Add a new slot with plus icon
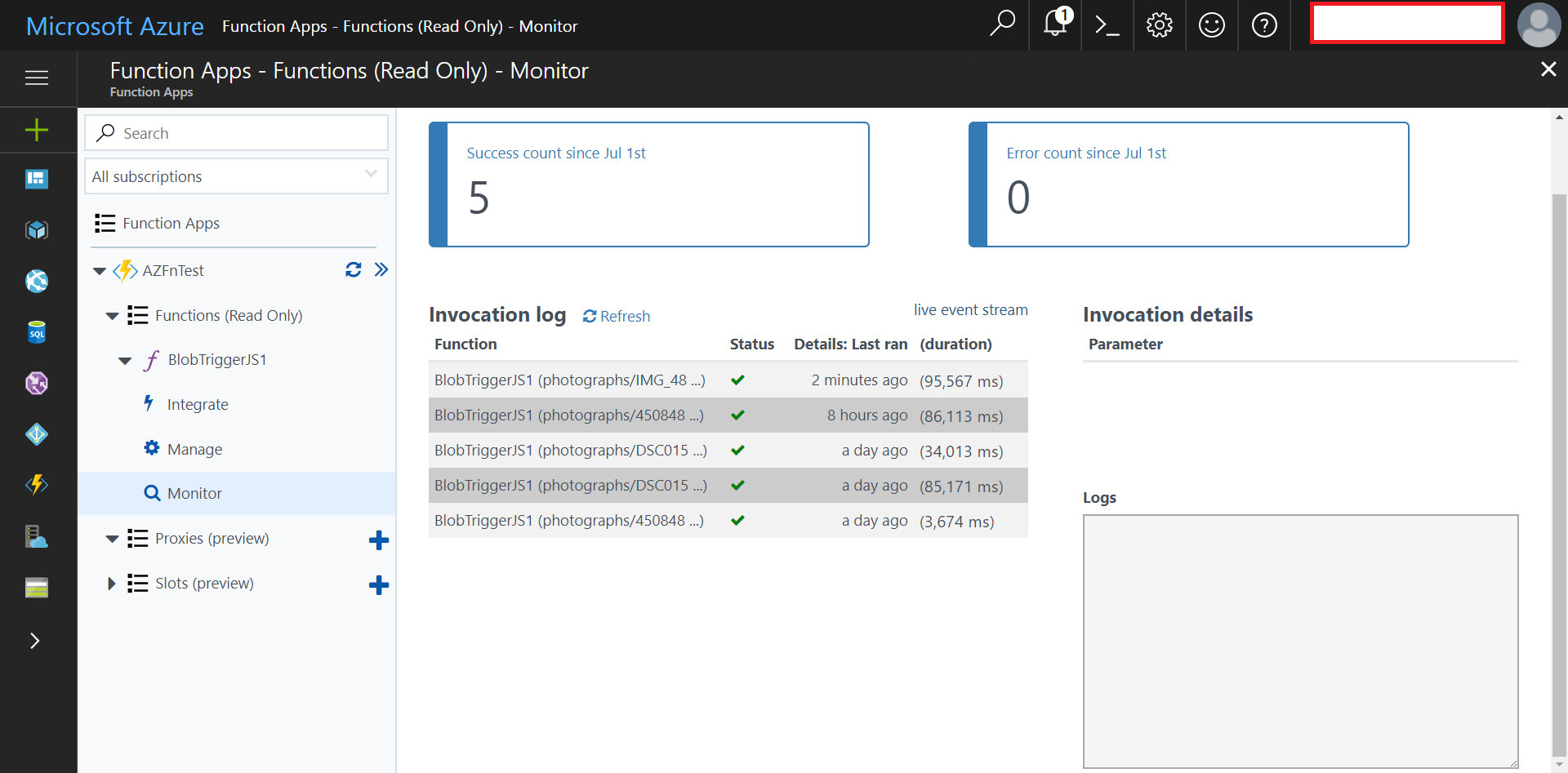Viewport: 1568px width, 773px height. [379, 584]
